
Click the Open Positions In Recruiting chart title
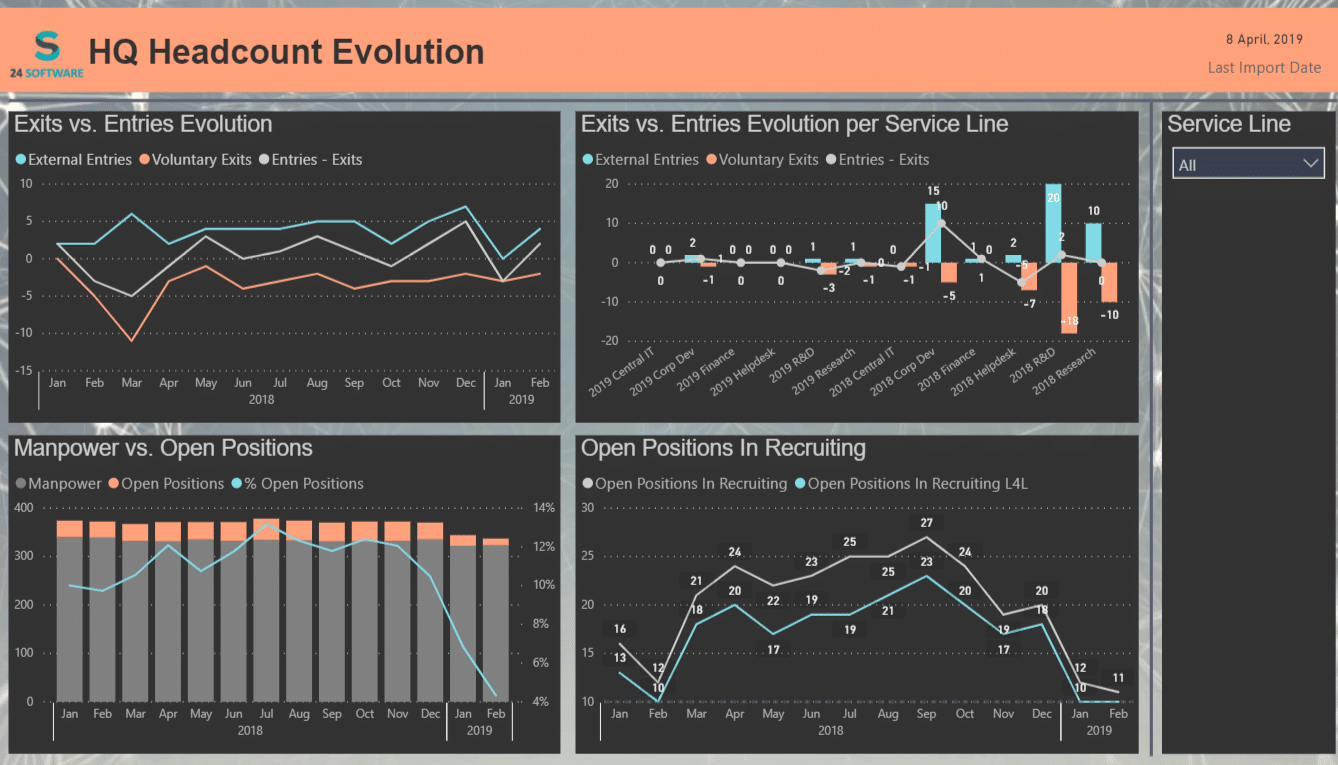pos(723,448)
